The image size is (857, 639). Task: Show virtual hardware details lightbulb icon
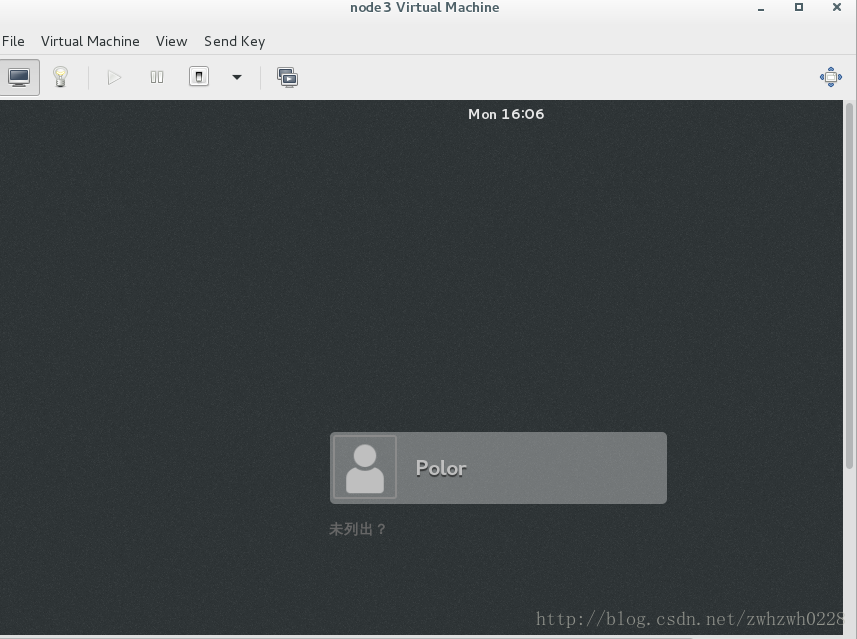click(x=60, y=77)
